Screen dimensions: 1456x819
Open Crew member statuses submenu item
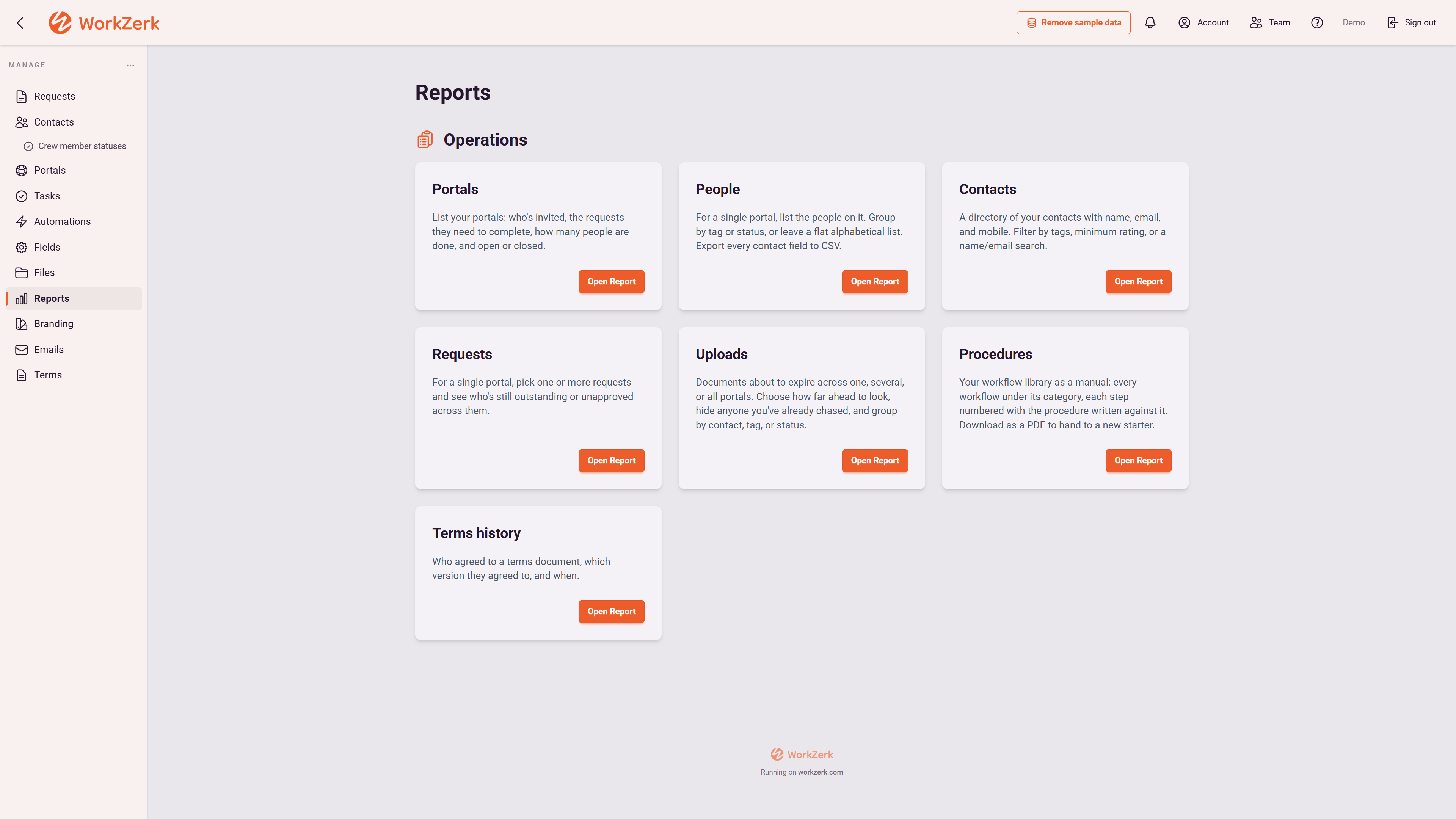[x=74, y=146]
